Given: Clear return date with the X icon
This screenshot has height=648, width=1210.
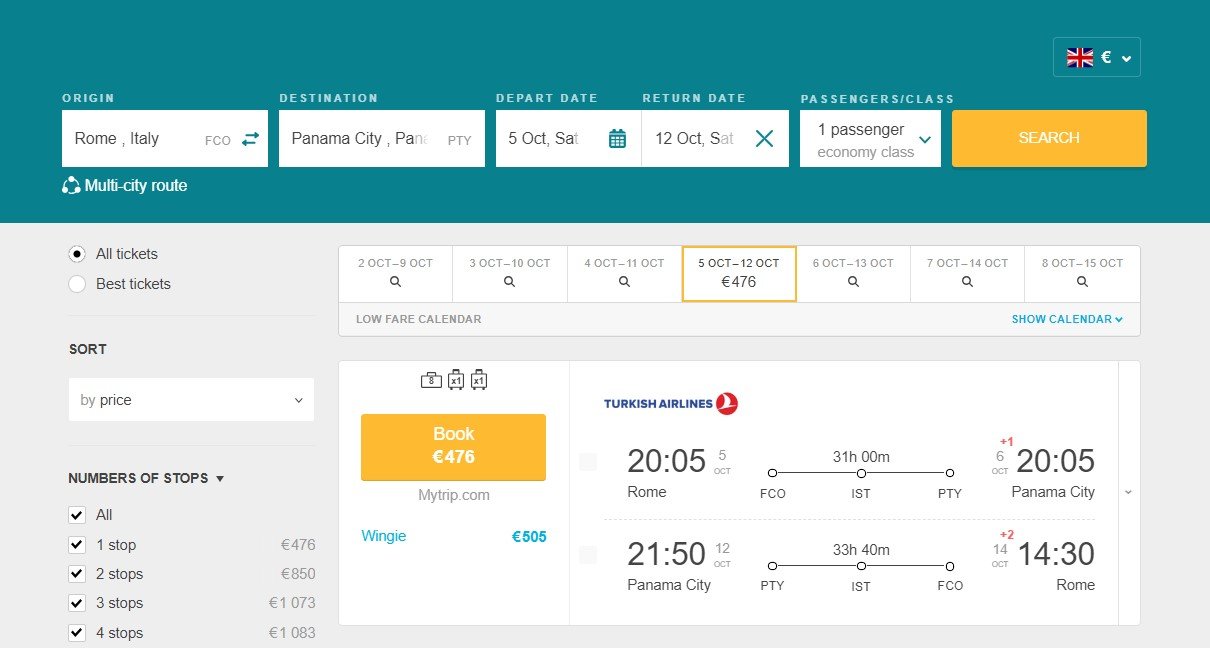Looking at the screenshot, I should pyautogui.click(x=764, y=139).
